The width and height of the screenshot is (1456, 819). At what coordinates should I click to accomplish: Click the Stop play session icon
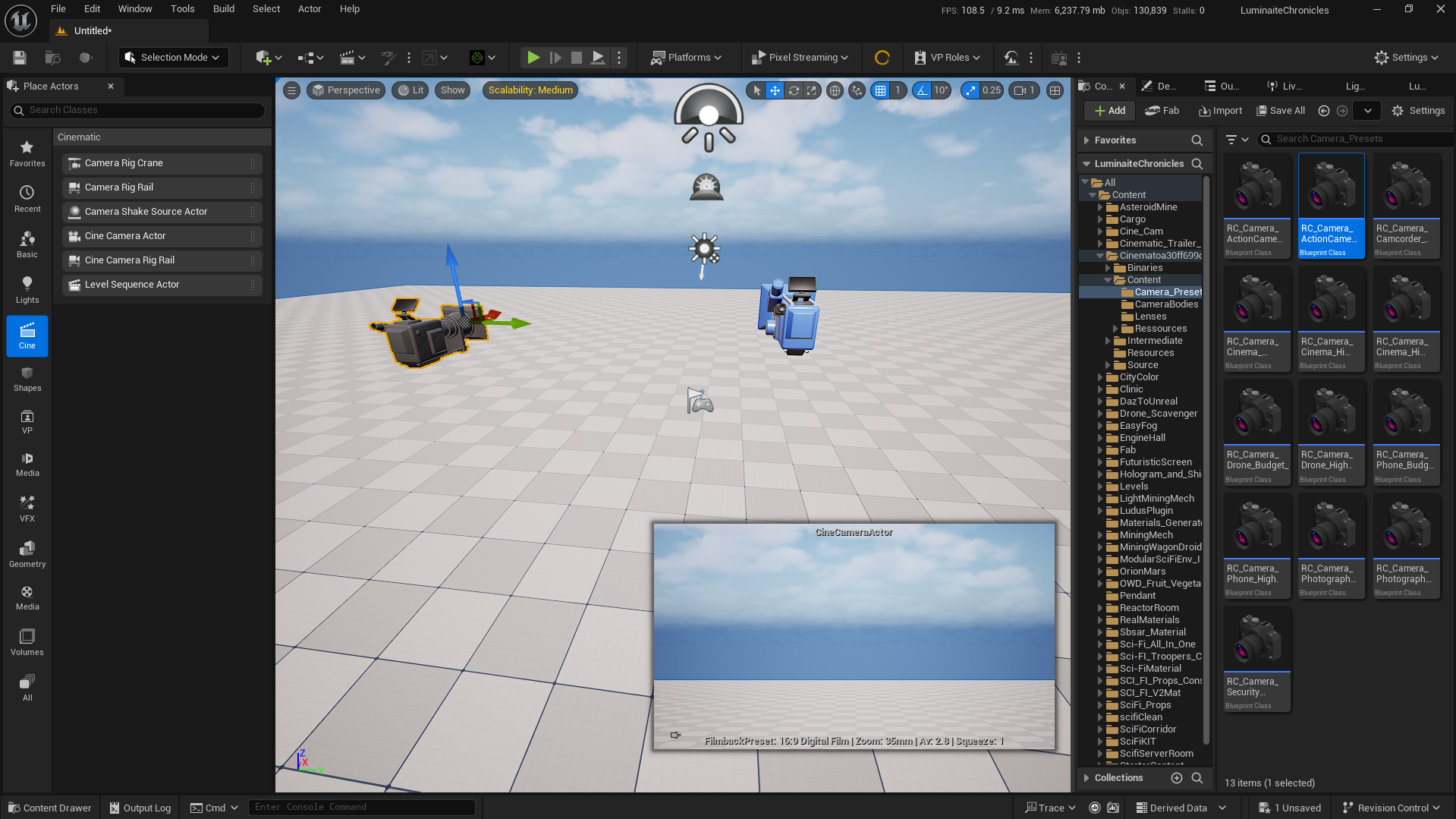click(x=577, y=58)
